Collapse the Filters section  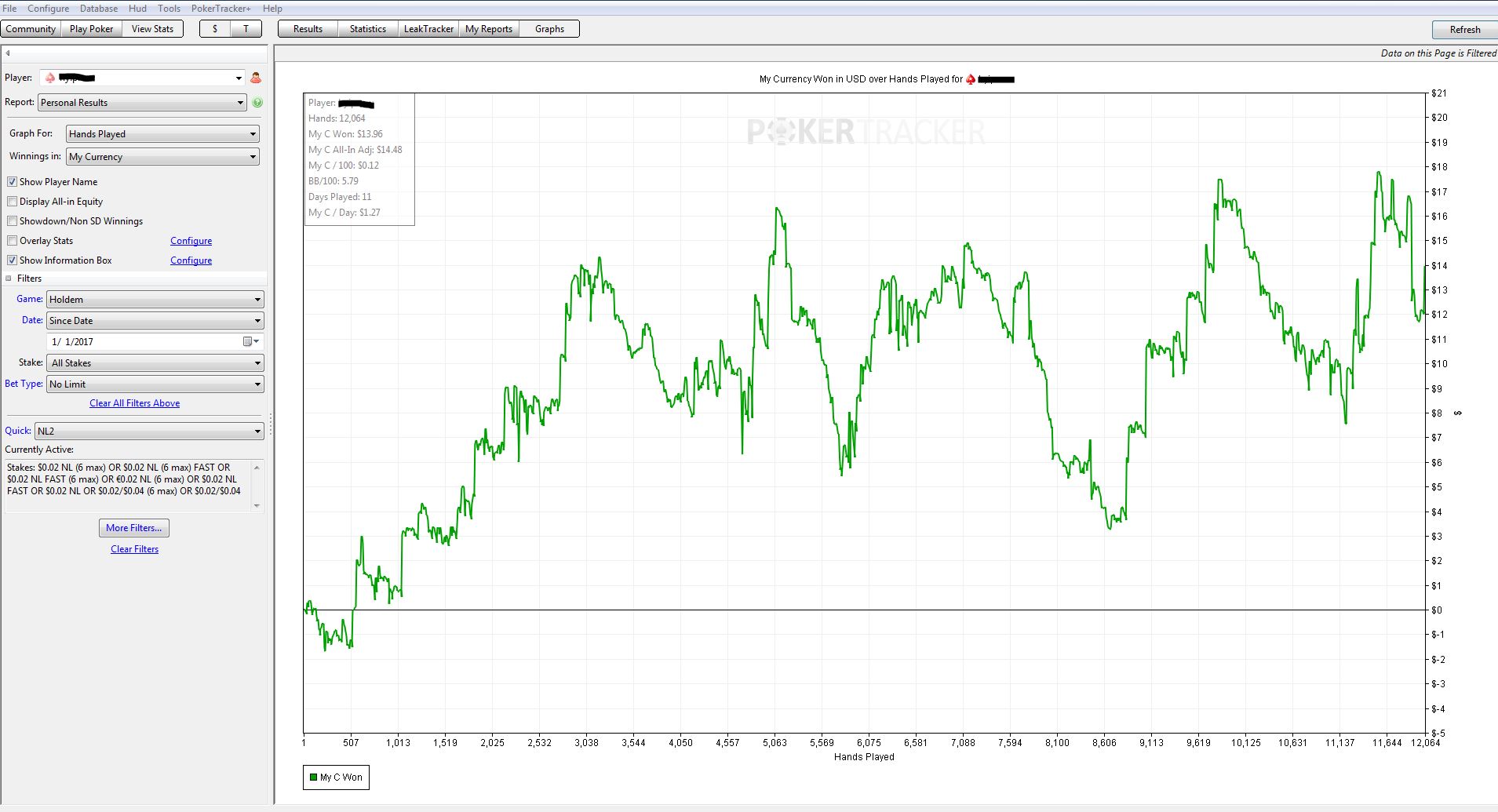click(9, 279)
